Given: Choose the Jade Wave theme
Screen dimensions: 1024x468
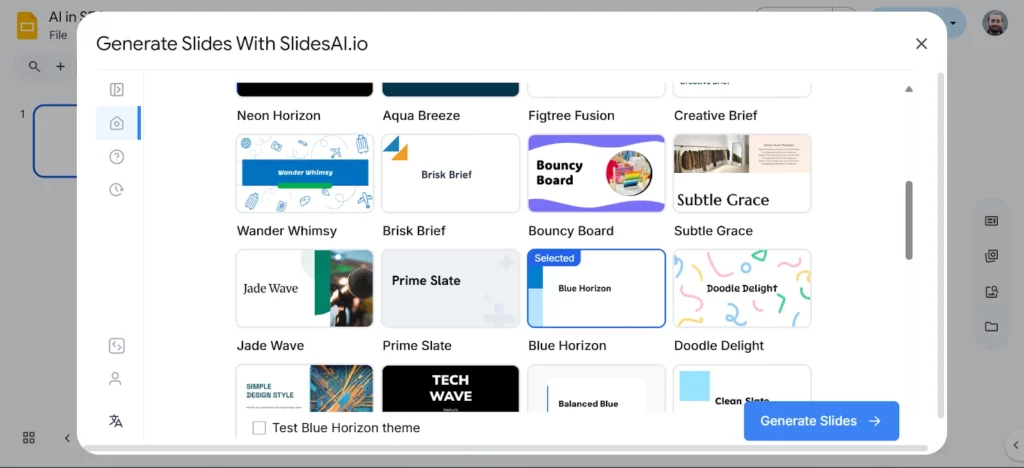Looking at the screenshot, I should pos(305,288).
